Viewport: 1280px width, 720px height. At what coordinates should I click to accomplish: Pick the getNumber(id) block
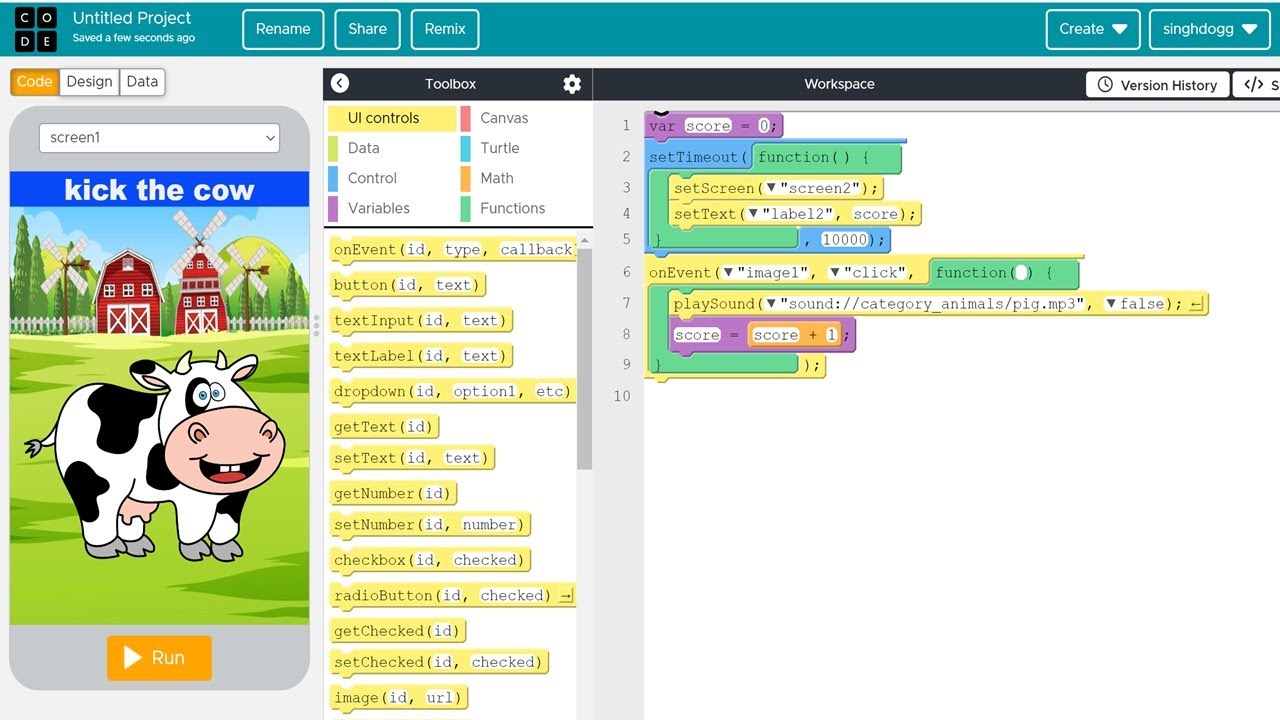click(394, 494)
